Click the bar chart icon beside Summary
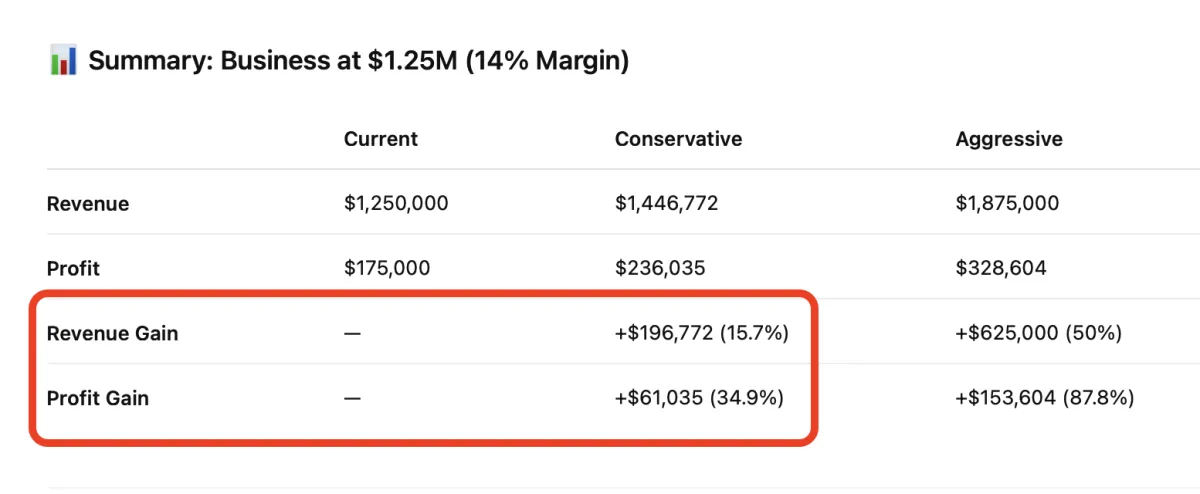This screenshot has width=1200, height=494. point(63,61)
